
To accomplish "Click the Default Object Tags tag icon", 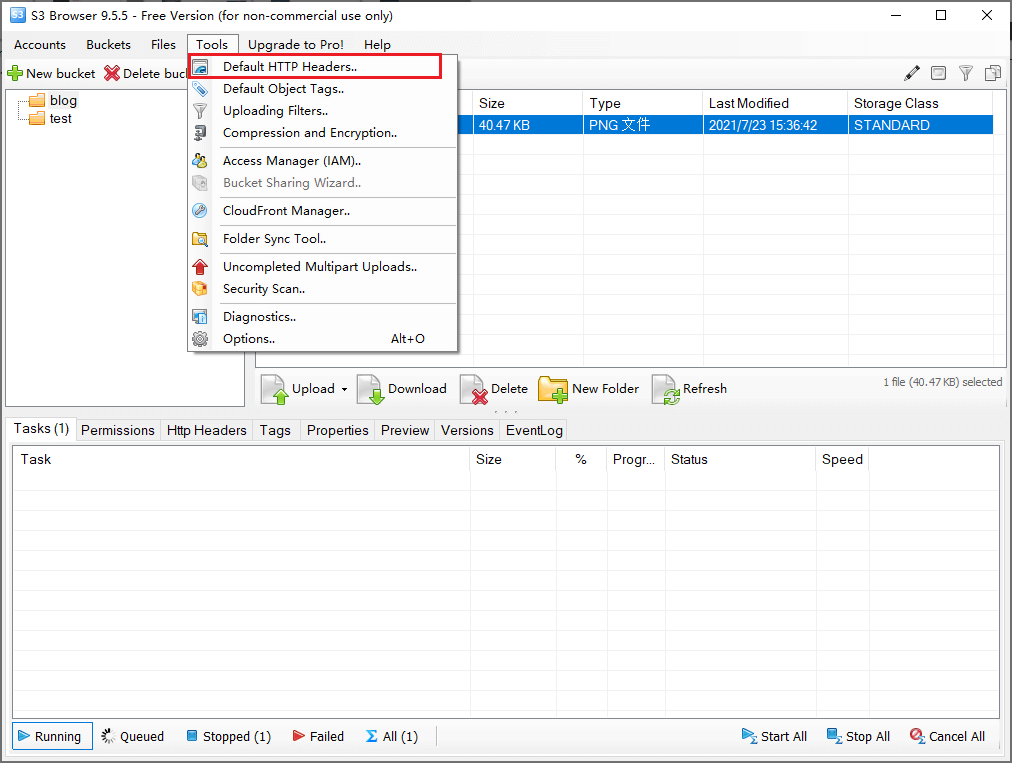I will click(200, 89).
